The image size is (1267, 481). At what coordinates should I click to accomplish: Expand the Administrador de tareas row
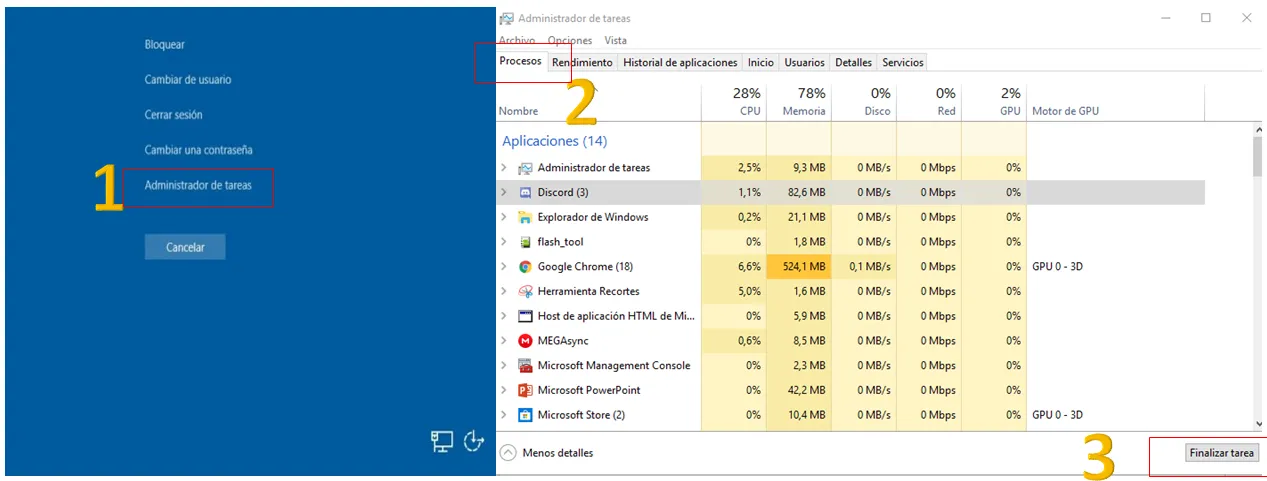[504, 168]
